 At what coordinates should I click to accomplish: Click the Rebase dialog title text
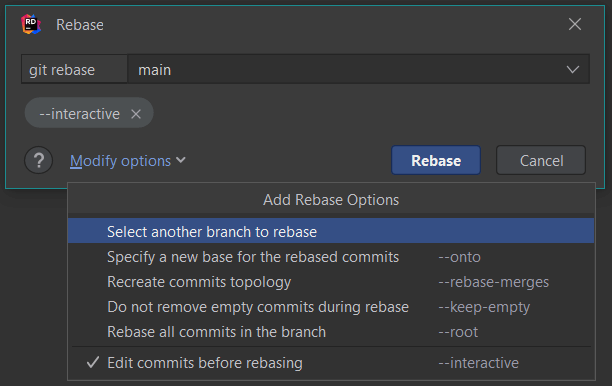80,25
